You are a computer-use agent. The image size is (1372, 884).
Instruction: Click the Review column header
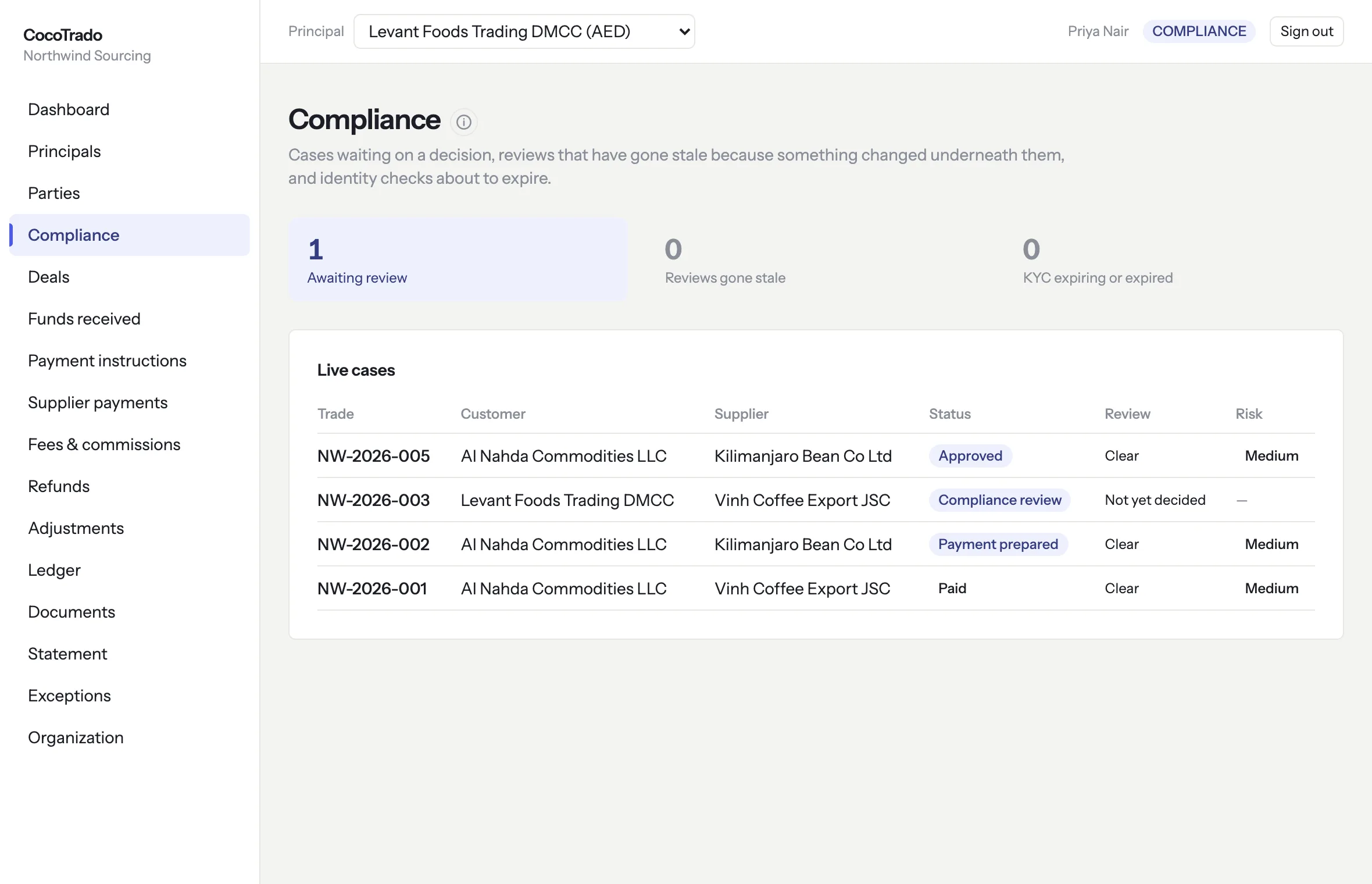(1127, 414)
